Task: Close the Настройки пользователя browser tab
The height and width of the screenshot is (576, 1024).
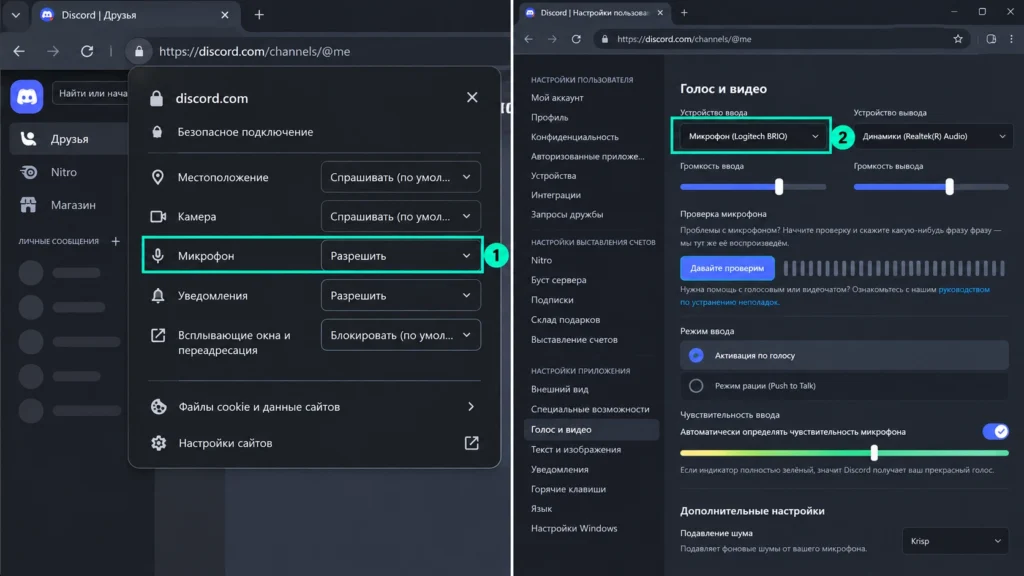Action: [x=660, y=12]
